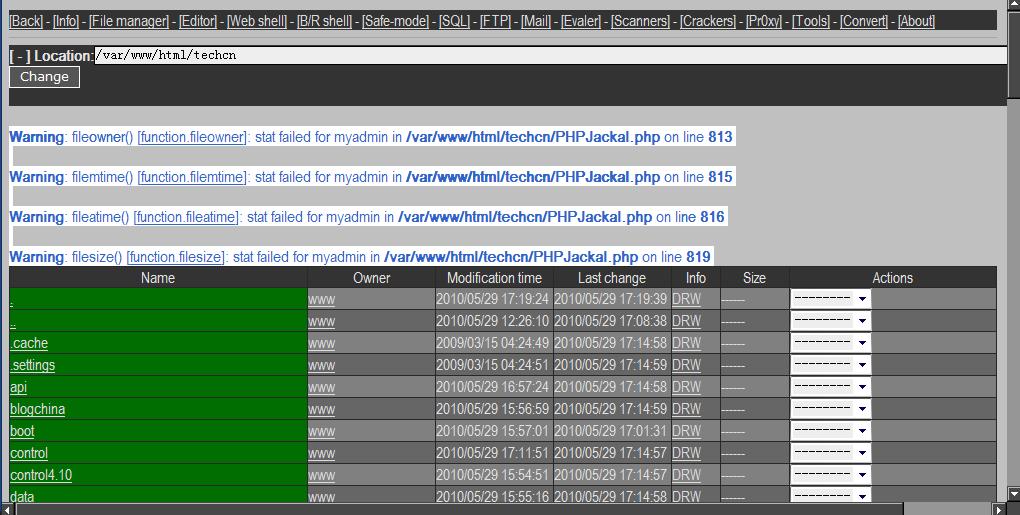This screenshot has width=1020, height=515.
Task: Open the File manager menu link
Action: (128, 21)
